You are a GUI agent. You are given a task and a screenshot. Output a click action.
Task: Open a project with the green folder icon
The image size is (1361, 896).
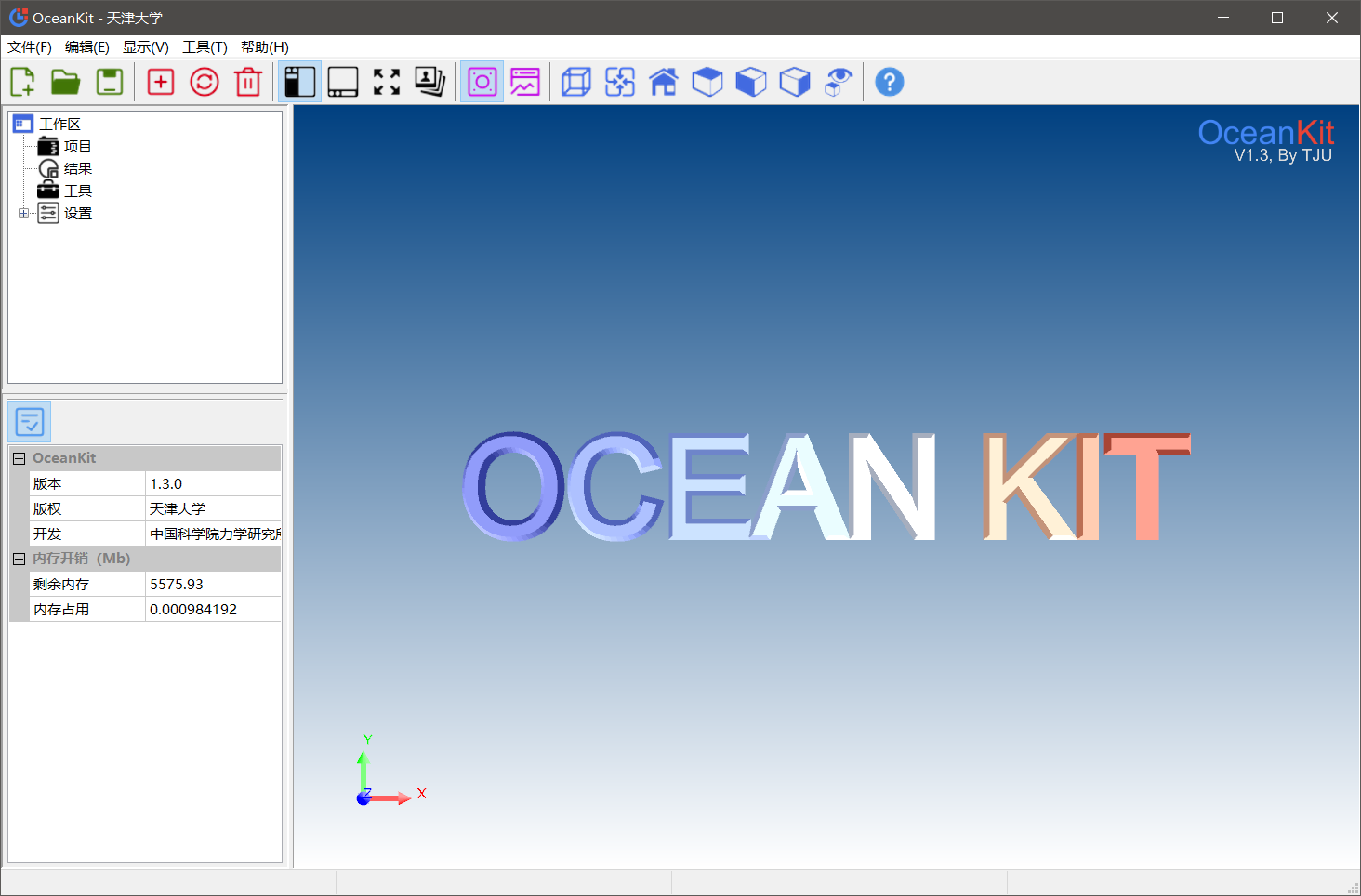pos(65,82)
